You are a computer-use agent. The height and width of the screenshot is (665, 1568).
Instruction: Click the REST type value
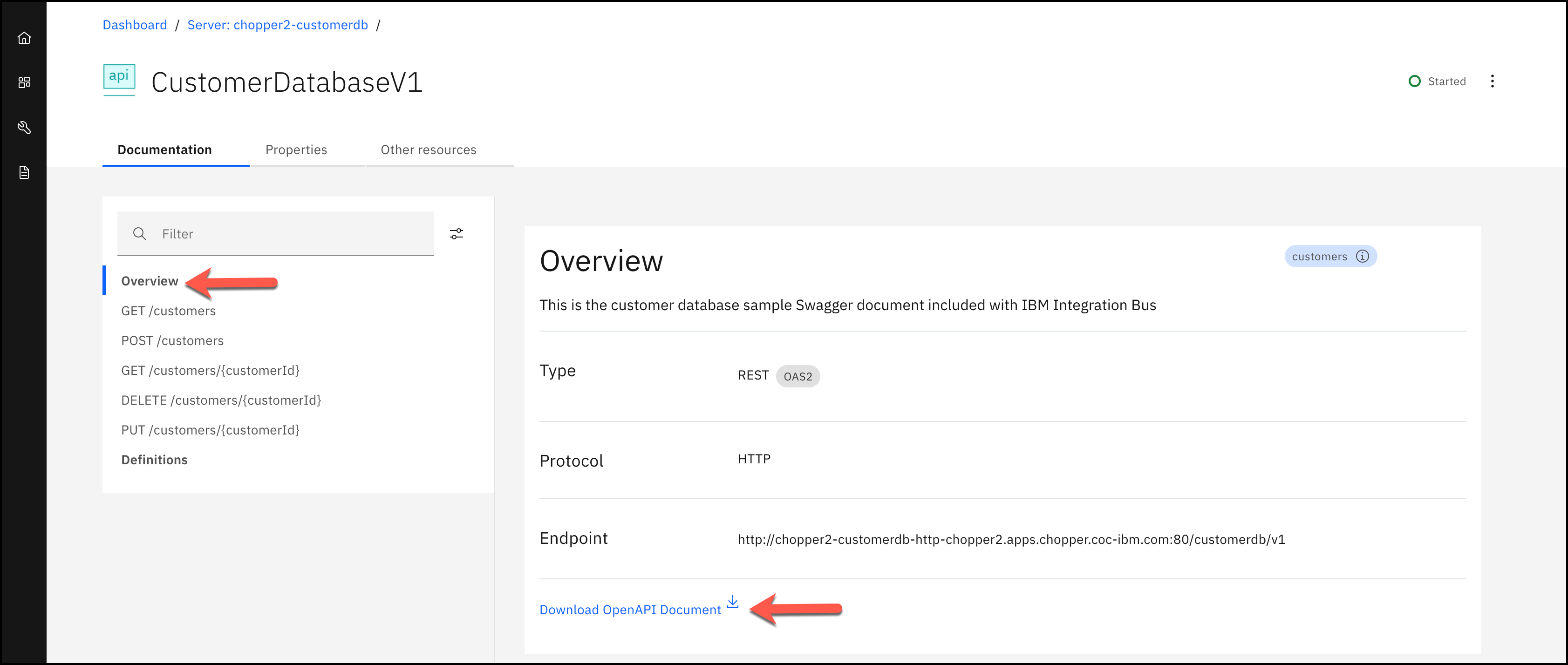click(753, 376)
